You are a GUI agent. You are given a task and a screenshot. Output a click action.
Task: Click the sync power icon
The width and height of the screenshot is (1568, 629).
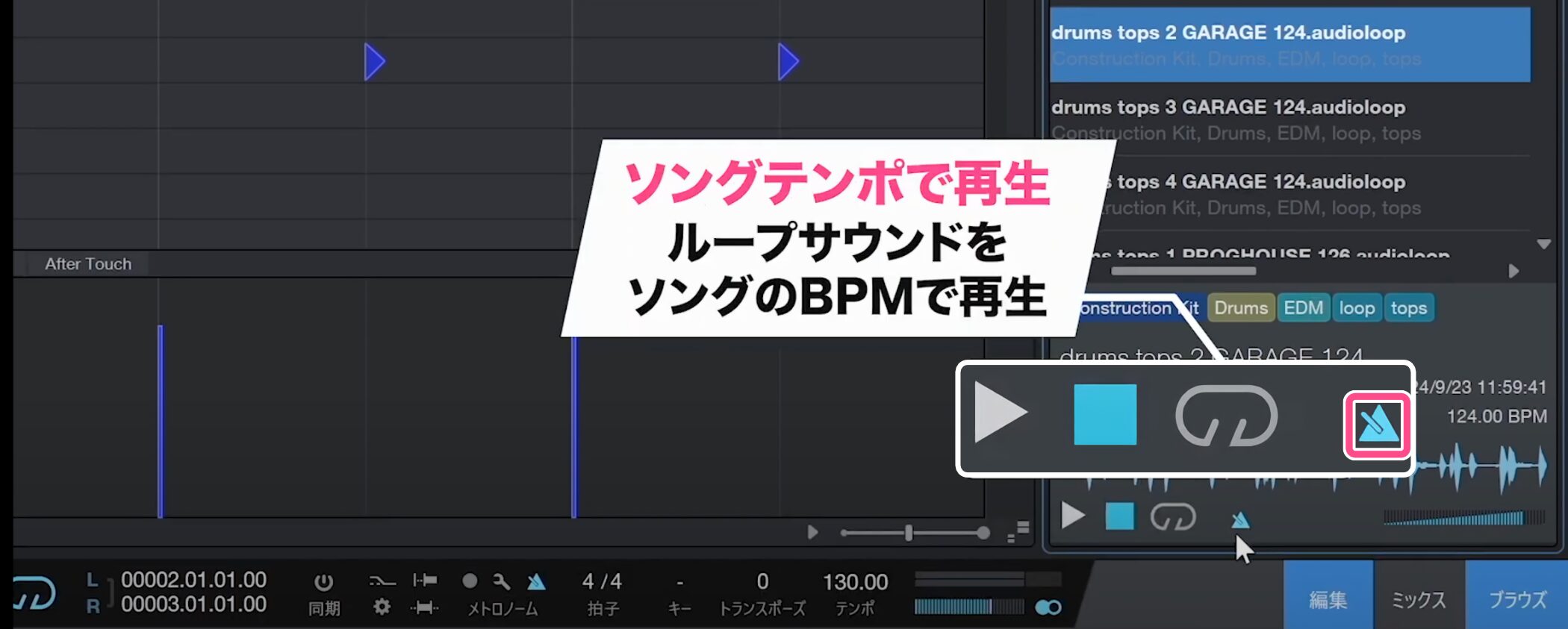tap(323, 582)
